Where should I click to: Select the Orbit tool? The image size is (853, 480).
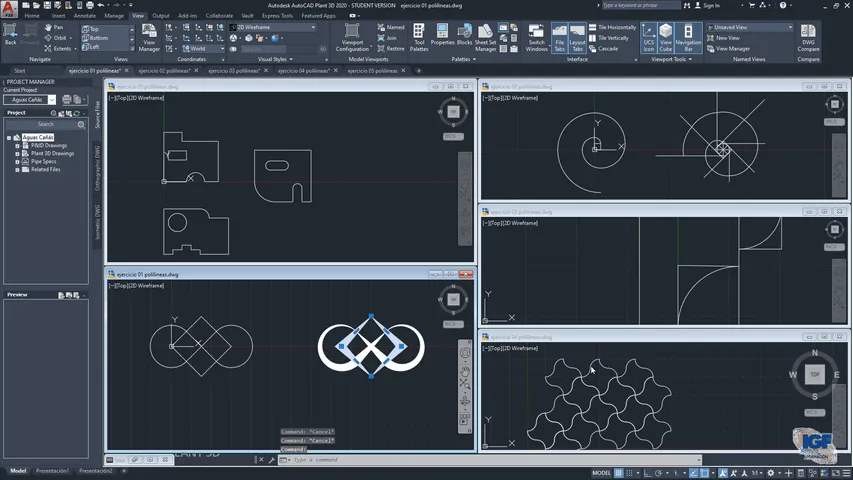tap(56, 38)
